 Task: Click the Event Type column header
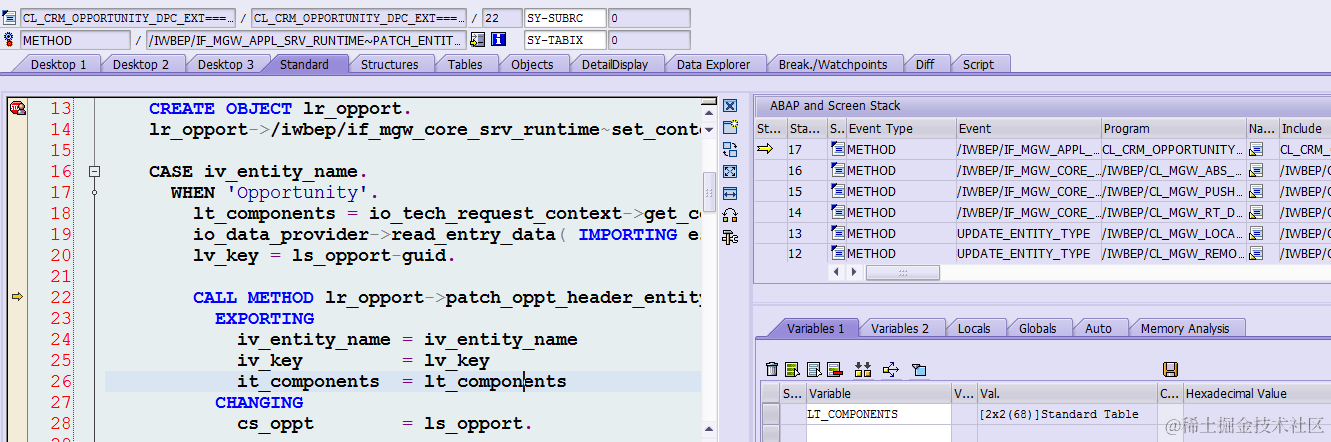pyautogui.click(x=900, y=128)
